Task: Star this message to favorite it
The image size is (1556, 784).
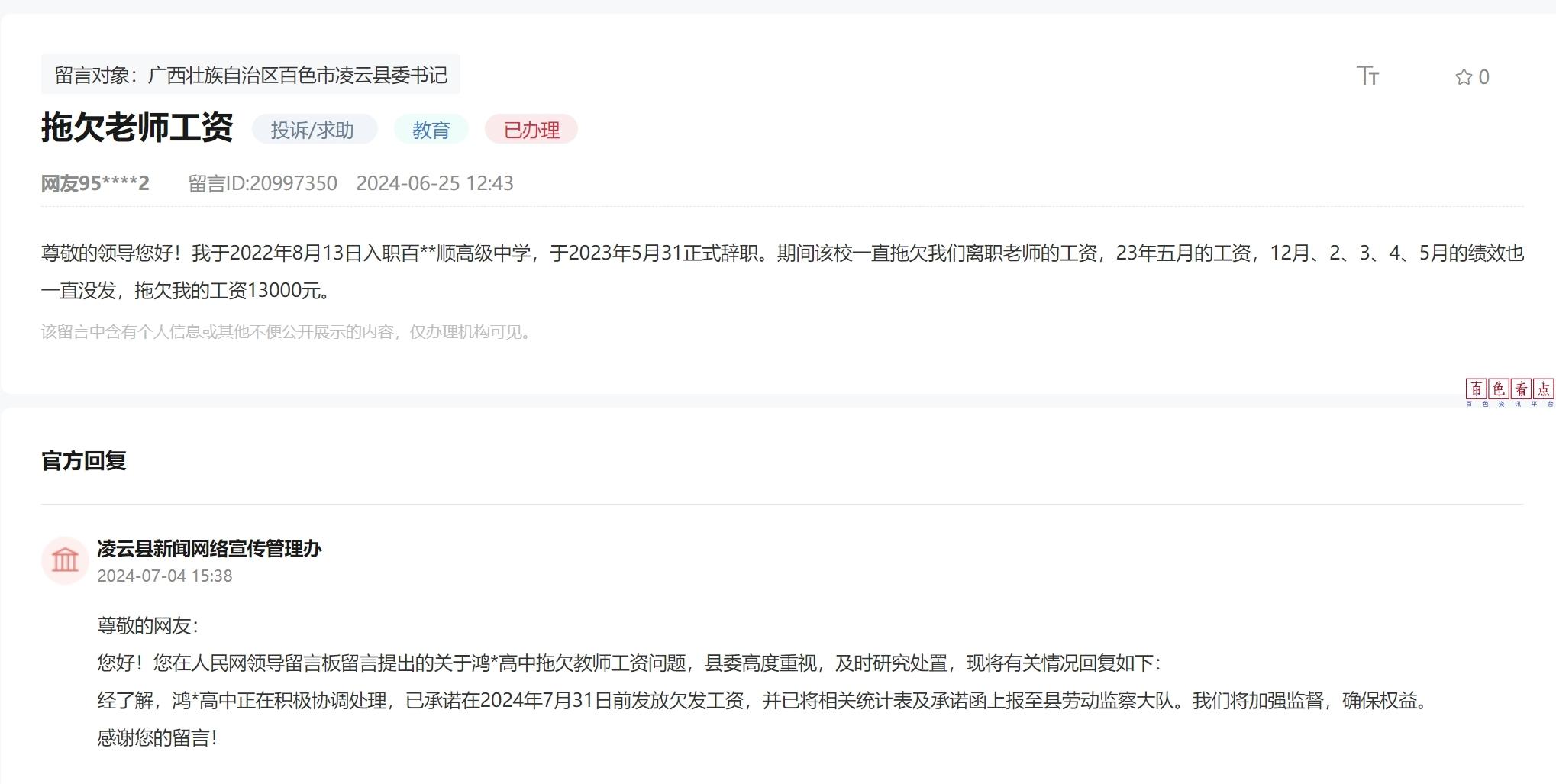Action: pos(1463,77)
